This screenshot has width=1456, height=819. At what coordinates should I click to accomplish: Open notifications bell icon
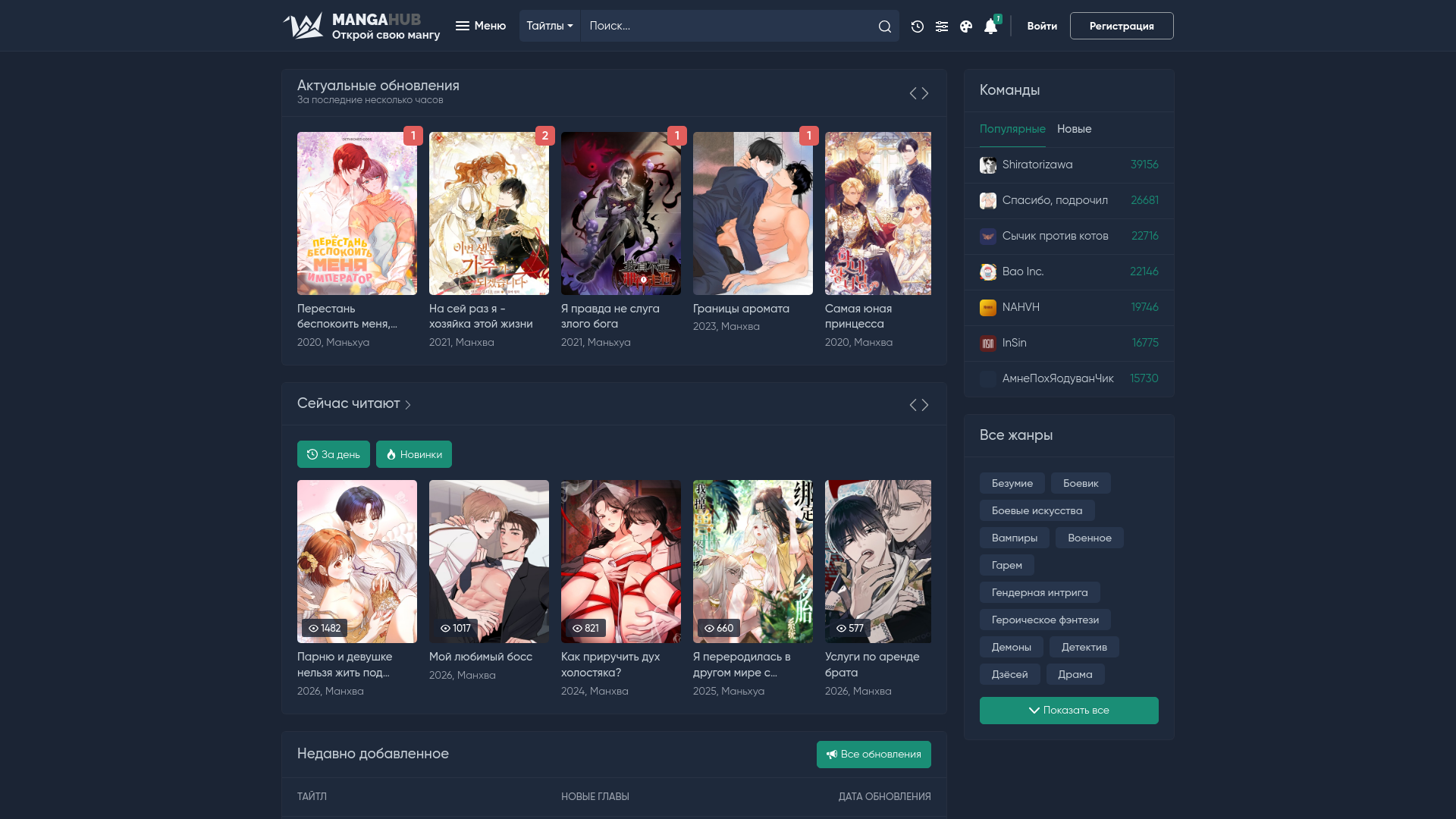pos(990,27)
